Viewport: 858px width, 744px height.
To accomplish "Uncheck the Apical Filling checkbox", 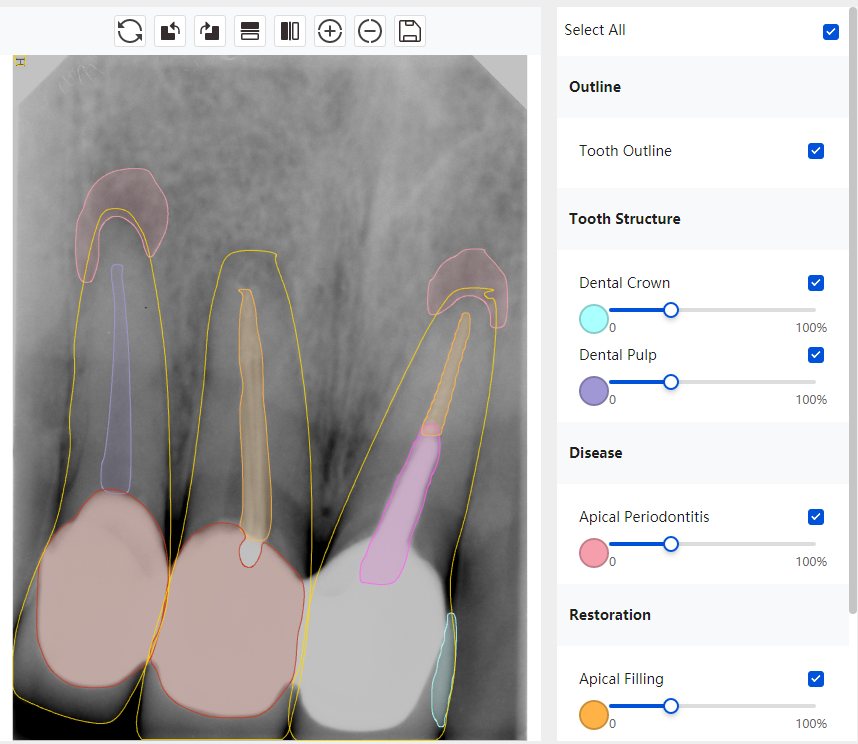I will (x=816, y=679).
